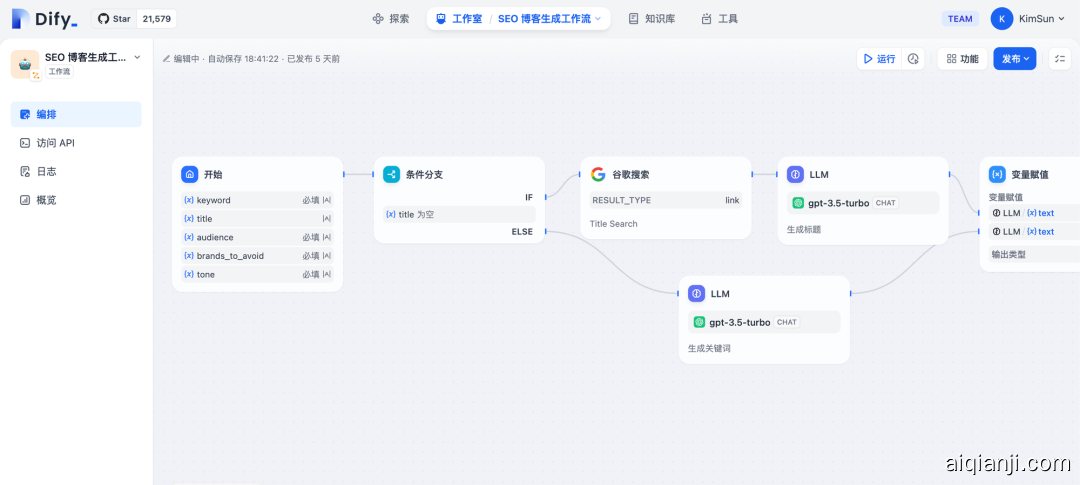Open run history clock icon

(913, 59)
